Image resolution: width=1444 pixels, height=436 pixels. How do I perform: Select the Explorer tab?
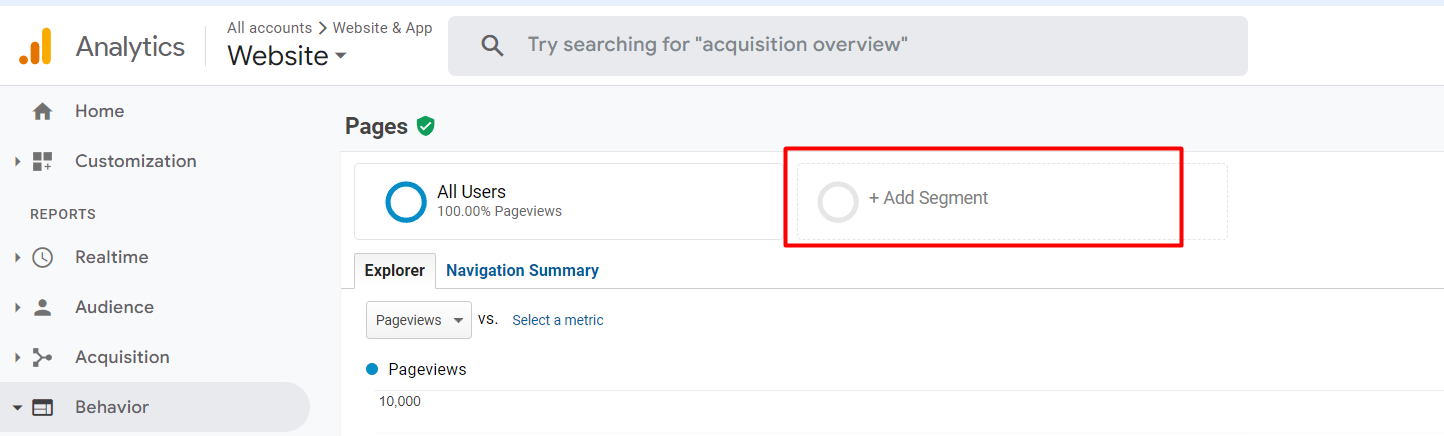[395, 270]
